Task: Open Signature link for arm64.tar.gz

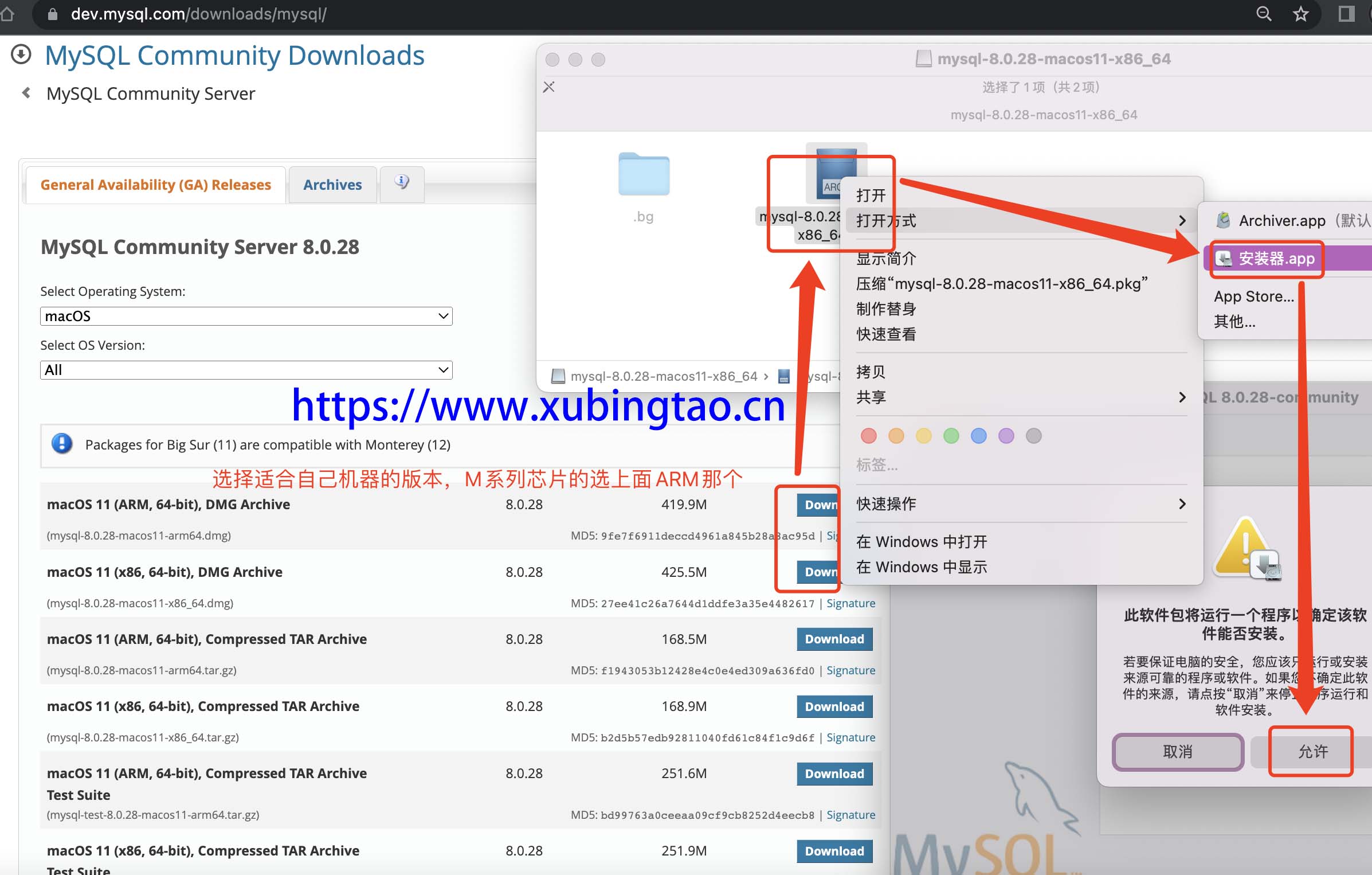Action: (x=850, y=670)
